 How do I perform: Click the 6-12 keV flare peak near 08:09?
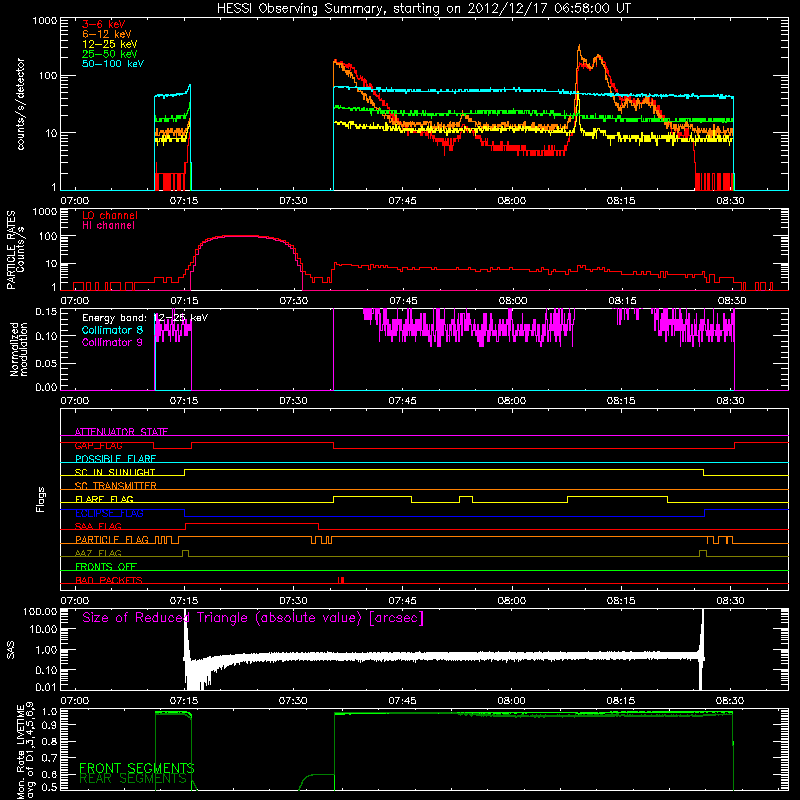coord(579,46)
